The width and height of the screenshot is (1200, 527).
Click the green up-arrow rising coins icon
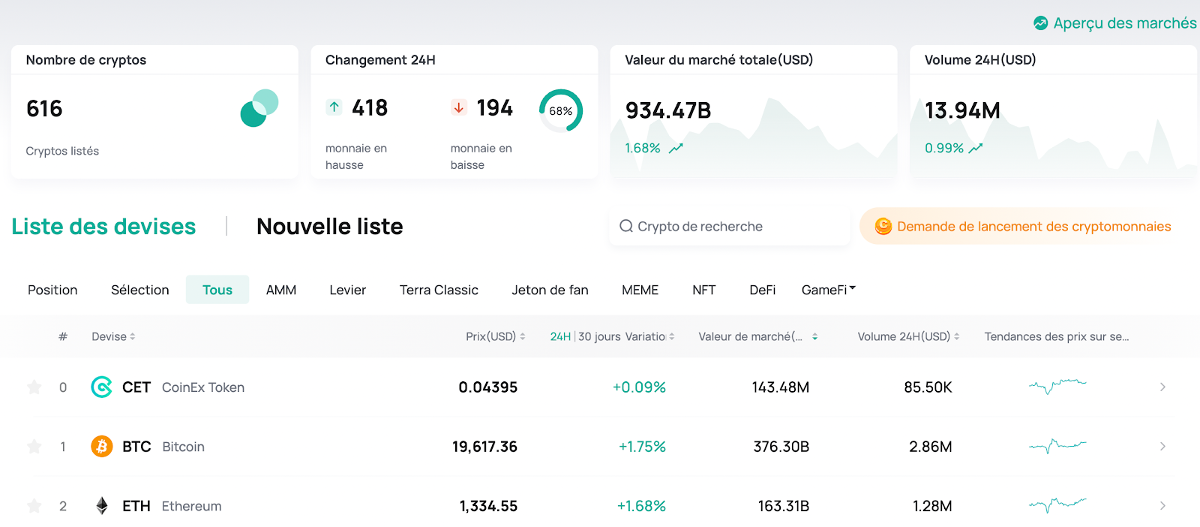pos(334,107)
